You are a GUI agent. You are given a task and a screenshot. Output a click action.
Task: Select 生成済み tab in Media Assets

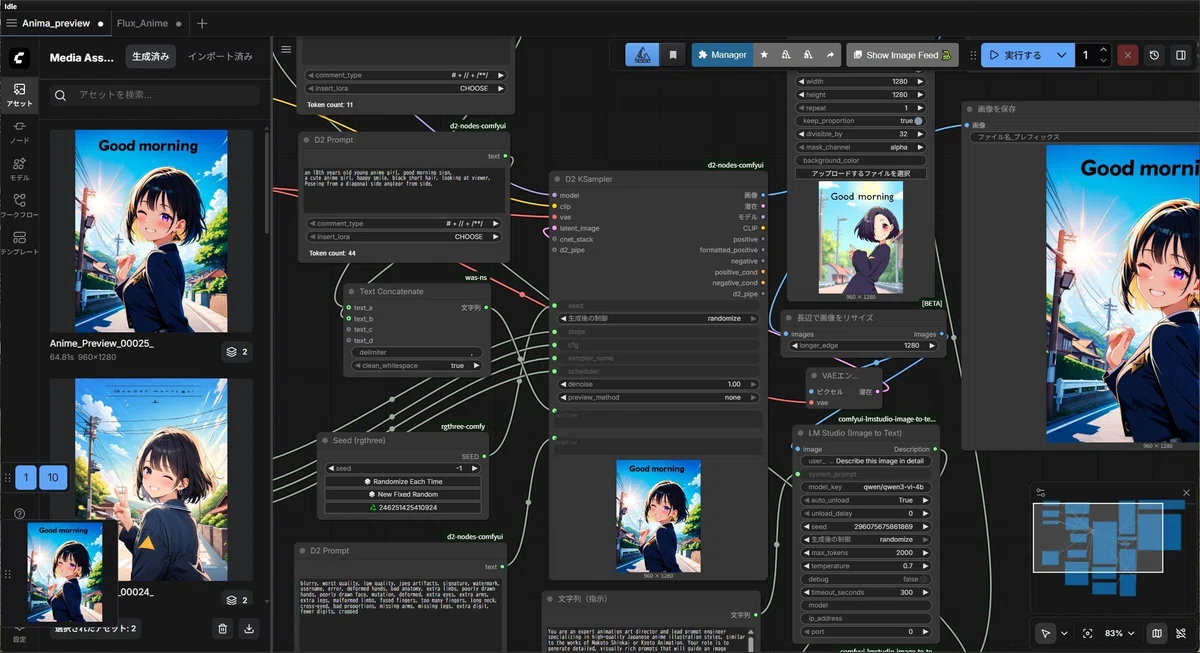[x=151, y=57]
